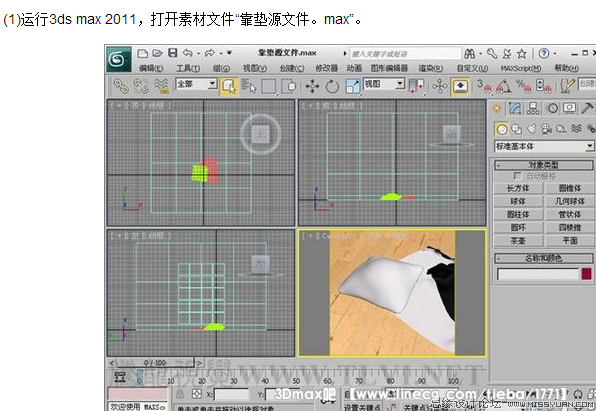
Task: Click the Use Pivot Point Center icon
Action: pyautogui.click(x=416, y=86)
